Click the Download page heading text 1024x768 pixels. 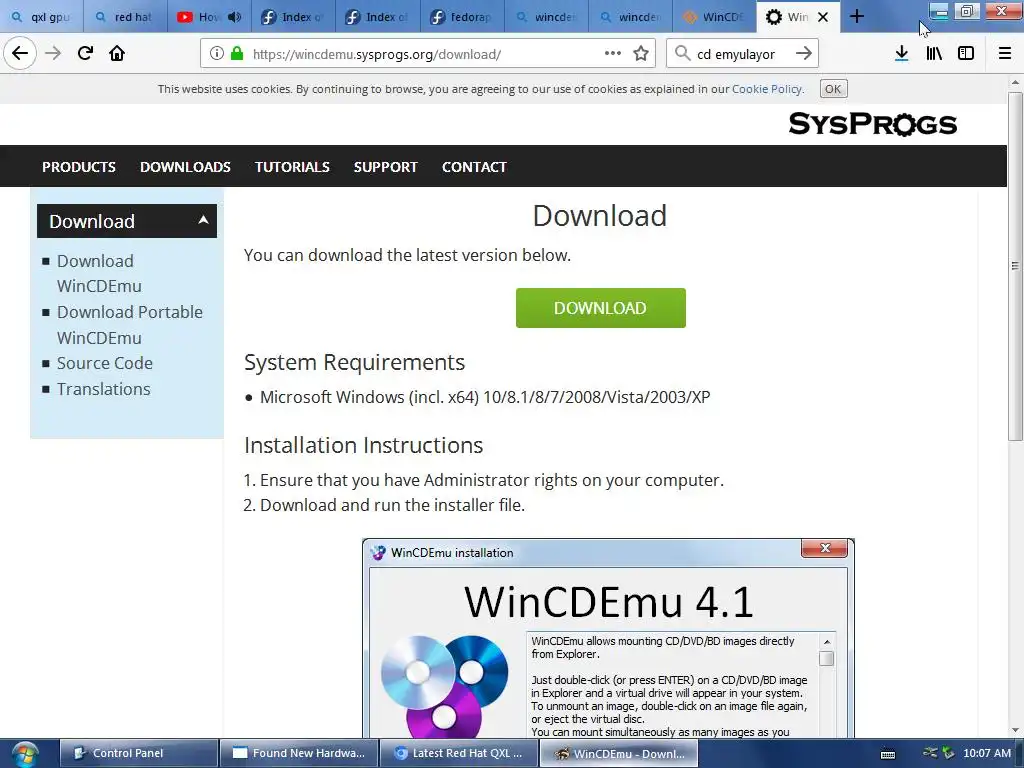(600, 216)
